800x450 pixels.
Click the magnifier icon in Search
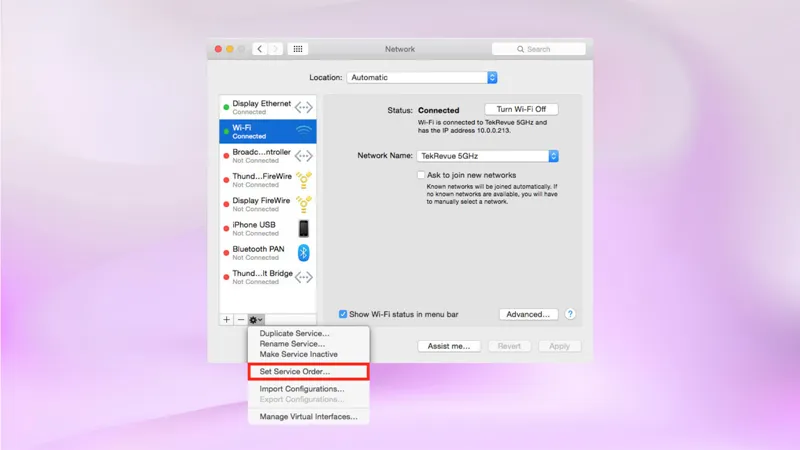pos(520,49)
